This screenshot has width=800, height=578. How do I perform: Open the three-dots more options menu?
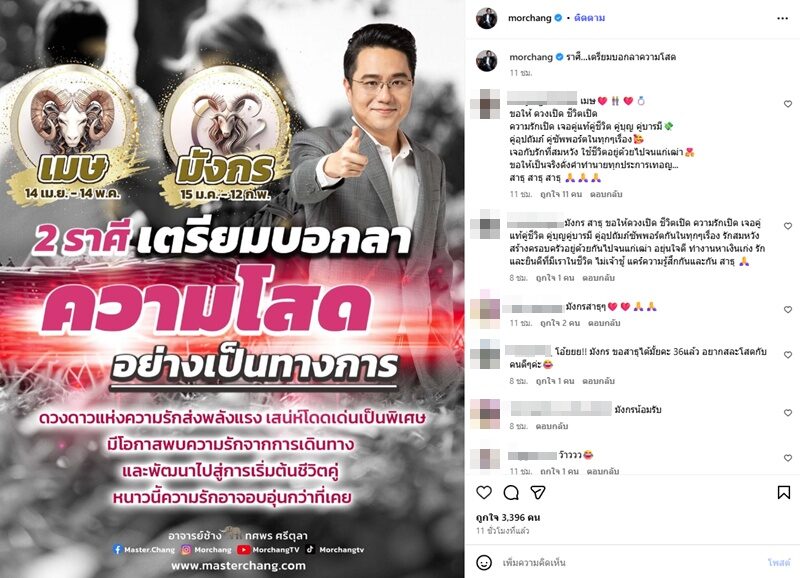click(x=783, y=18)
